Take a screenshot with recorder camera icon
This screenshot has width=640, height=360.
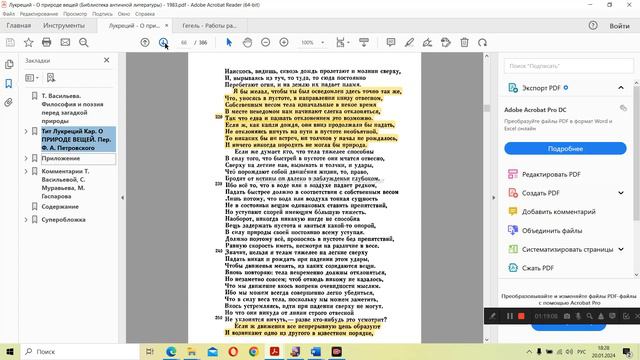tap(567, 316)
